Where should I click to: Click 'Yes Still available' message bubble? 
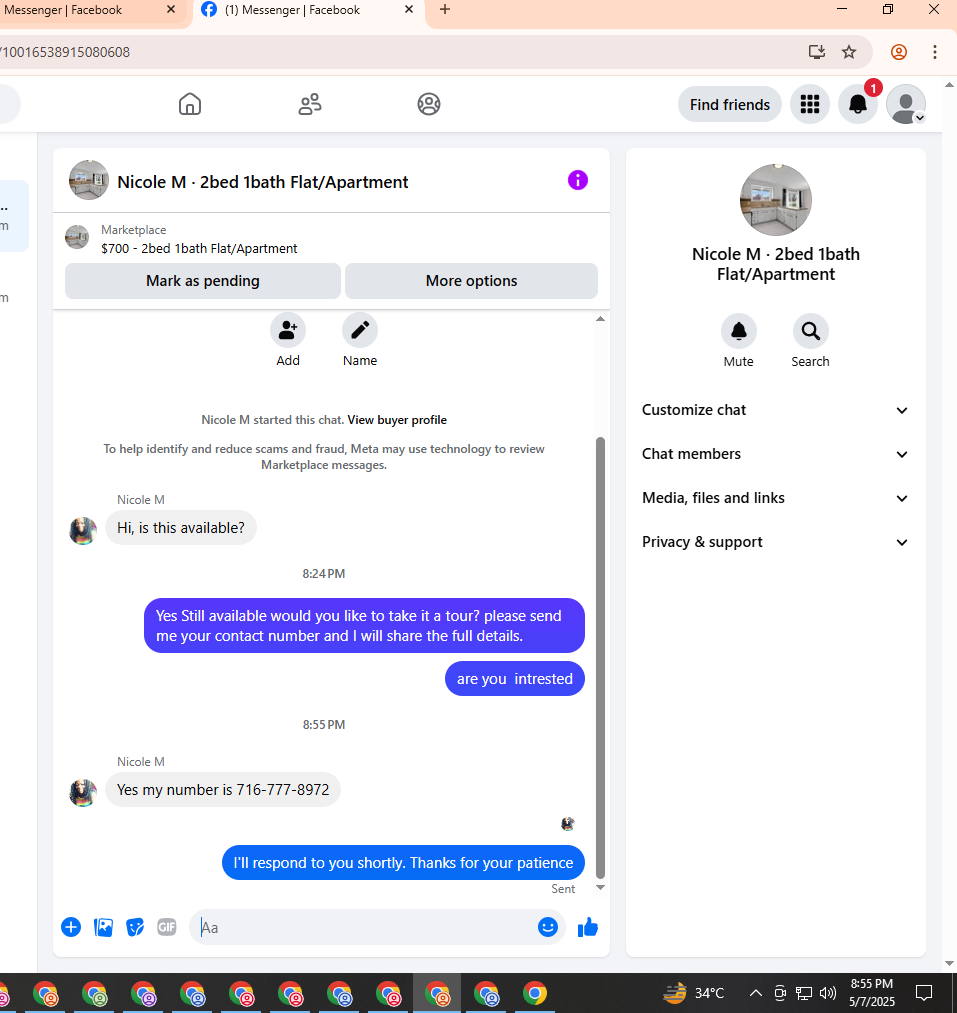(x=364, y=625)
